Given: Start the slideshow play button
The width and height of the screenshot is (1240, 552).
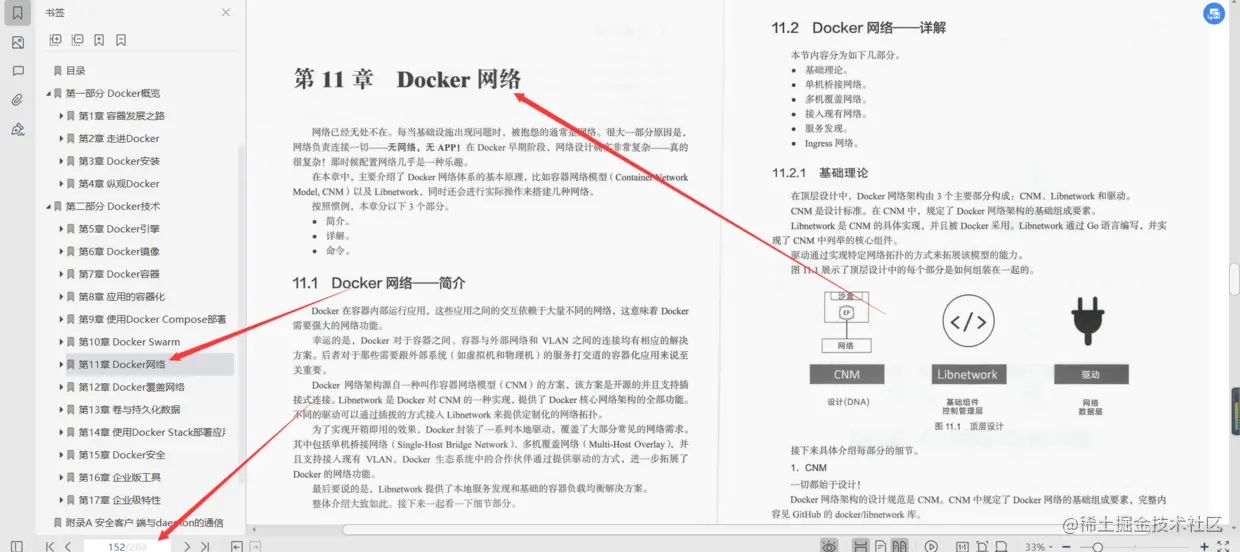Looking at the screenshot, I should [931, 546].
